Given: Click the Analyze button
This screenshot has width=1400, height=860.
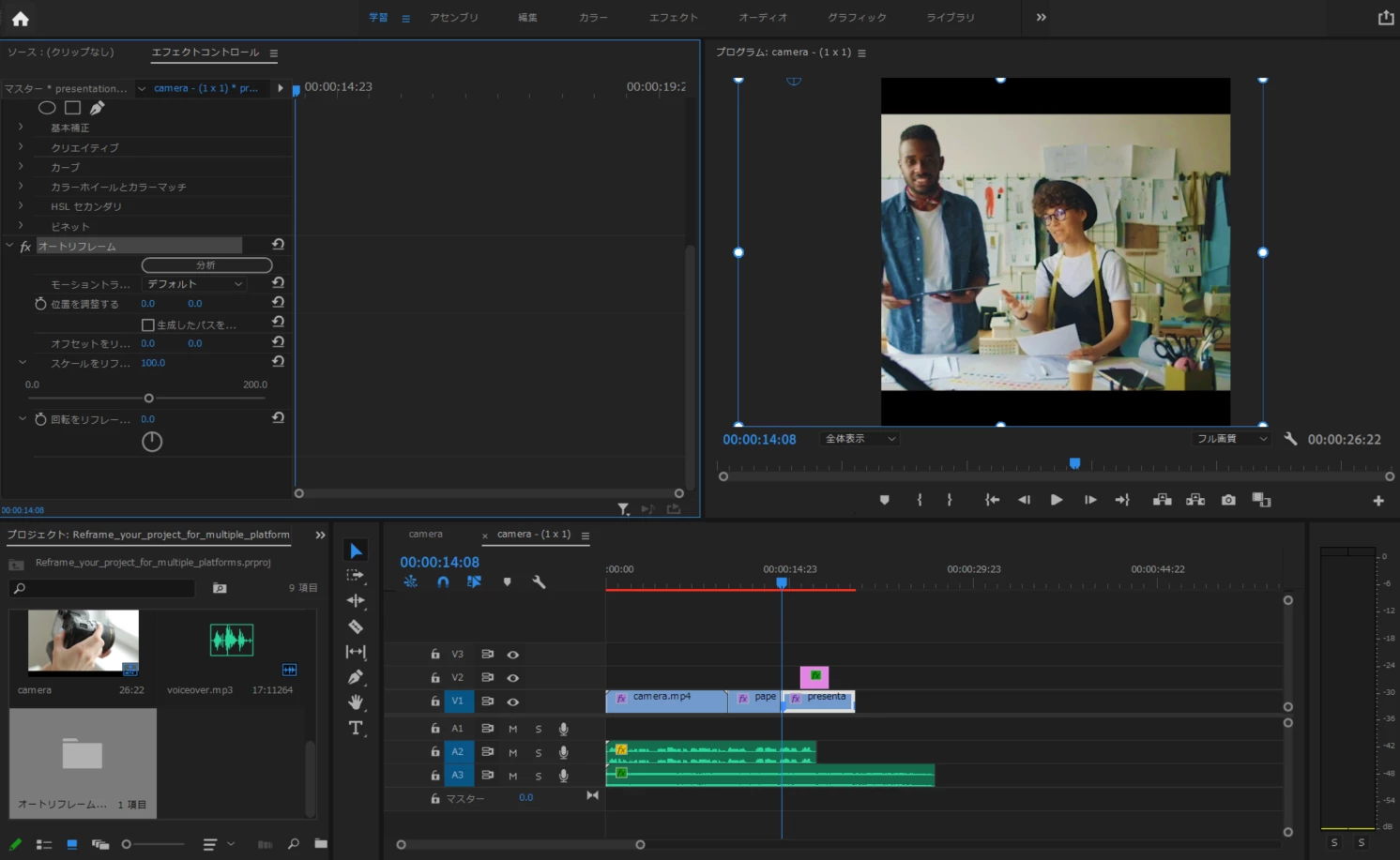Looking at the screenshot, I should (x=206, y=265).
